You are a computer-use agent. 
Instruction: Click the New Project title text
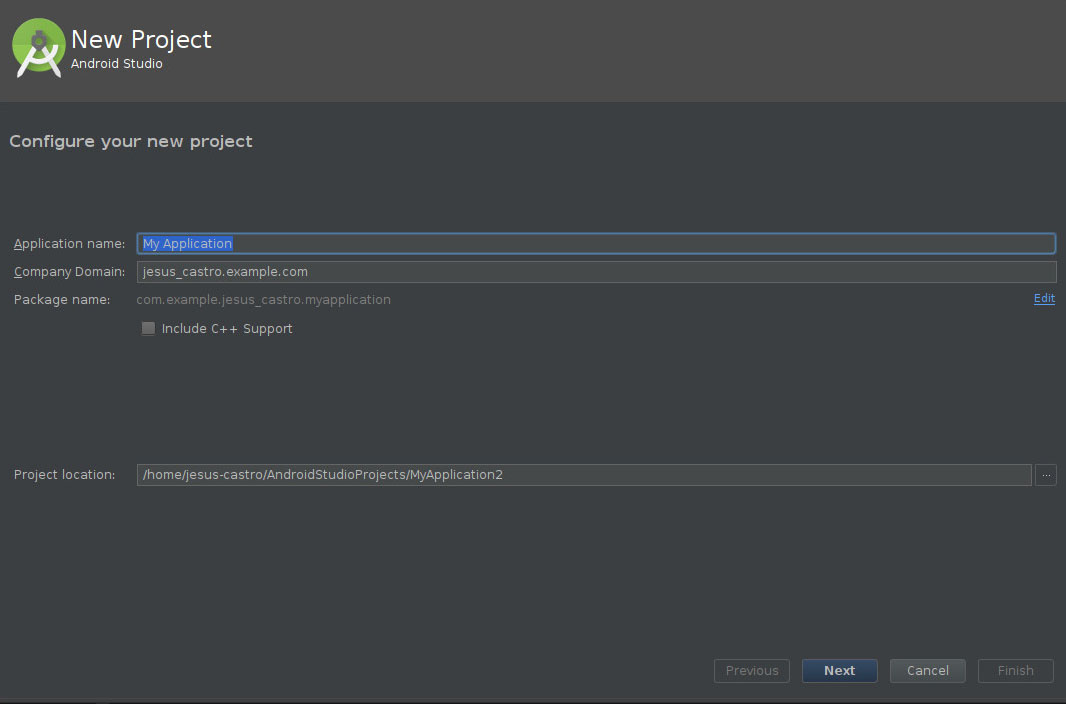141,39
